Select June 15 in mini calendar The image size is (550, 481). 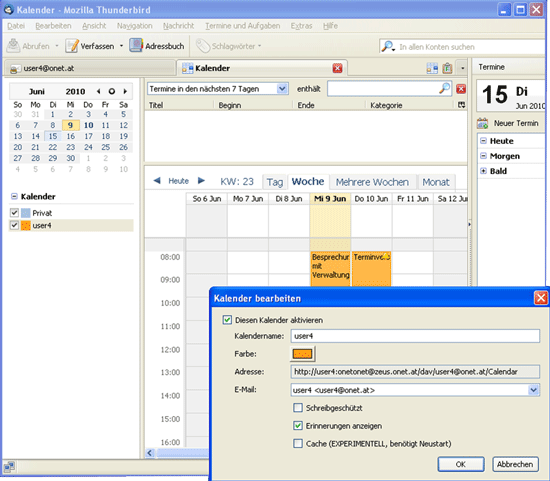point(53,136)
